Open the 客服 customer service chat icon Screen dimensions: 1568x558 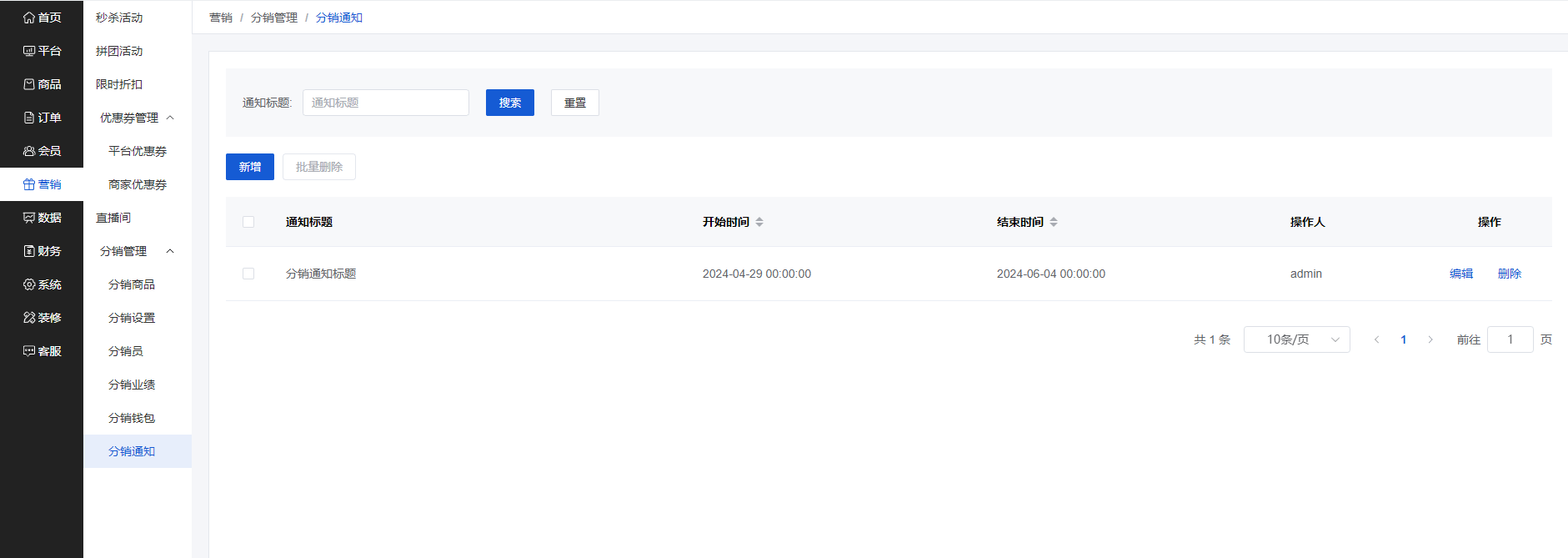pyautogui.click(x=29, y=351)
